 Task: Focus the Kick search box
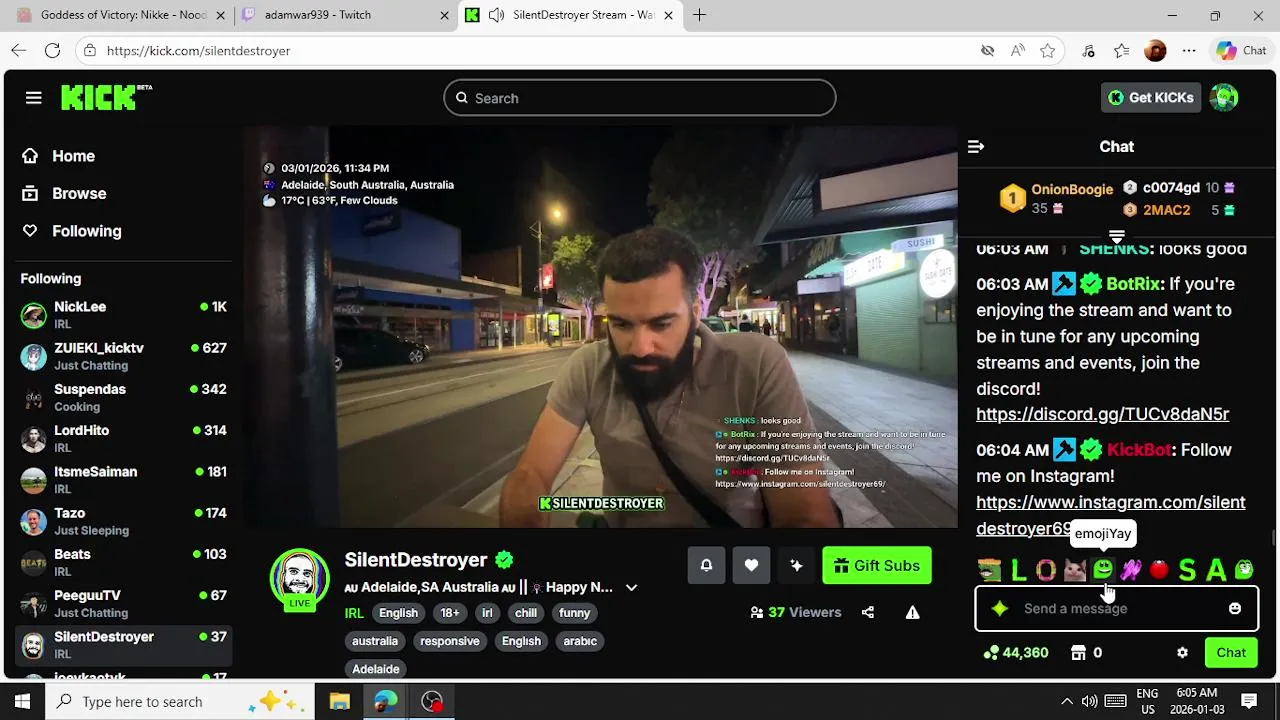click(x=640, y=98)
